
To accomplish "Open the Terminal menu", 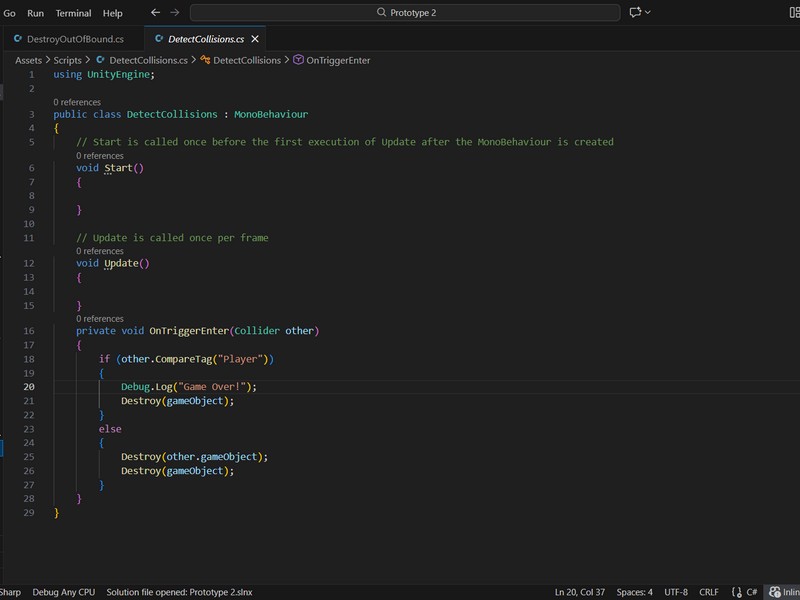I will tap(73, 13).
